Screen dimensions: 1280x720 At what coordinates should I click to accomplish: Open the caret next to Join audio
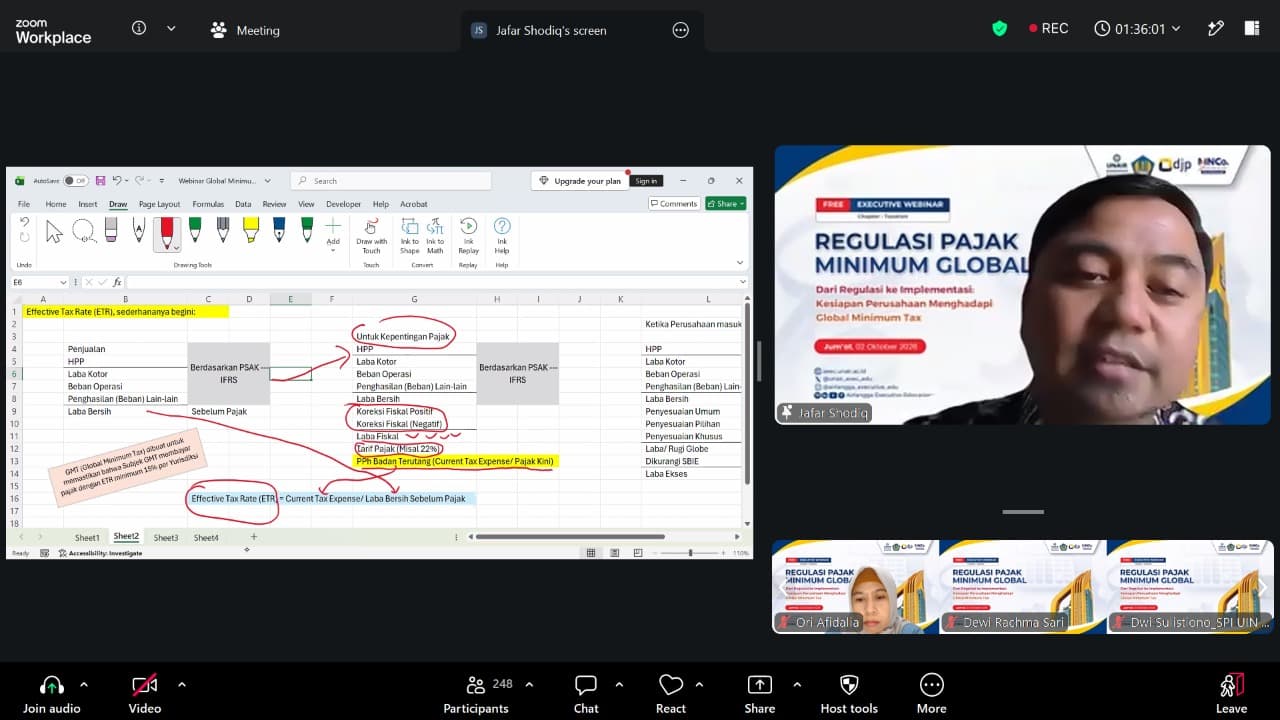(83, 685)
